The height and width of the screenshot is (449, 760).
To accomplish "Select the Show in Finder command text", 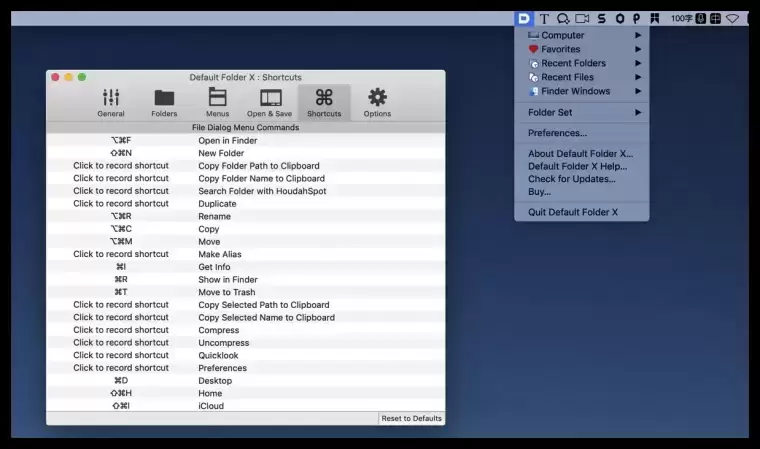I will pos(228,279).
